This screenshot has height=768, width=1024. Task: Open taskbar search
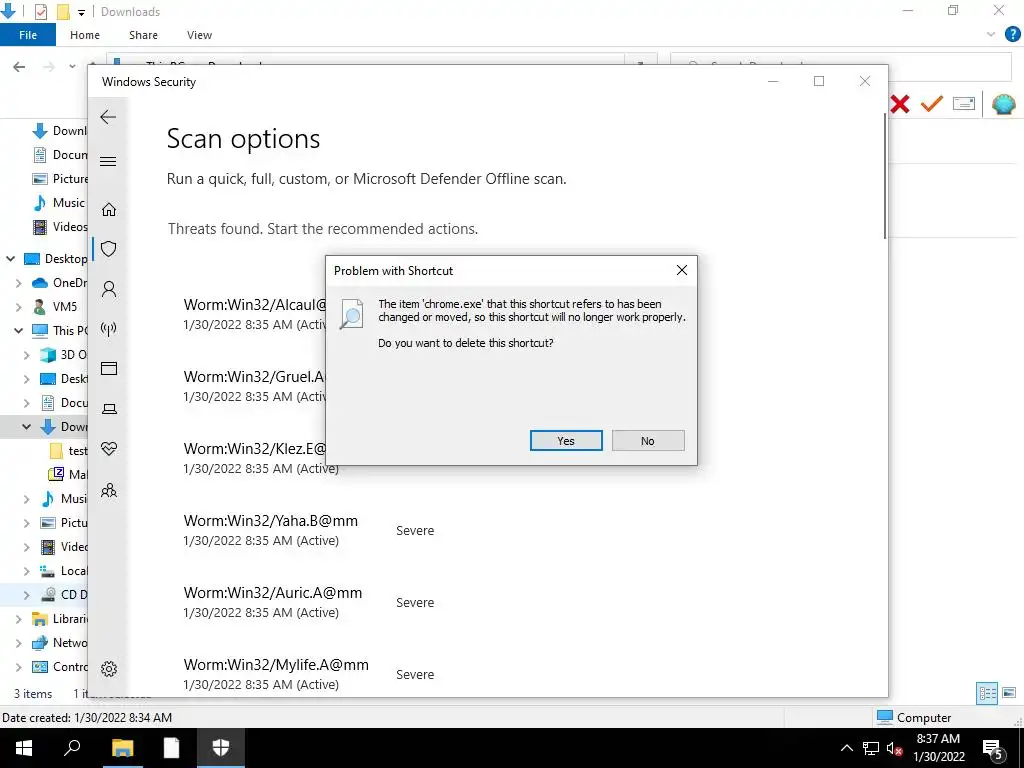(72, 747)
